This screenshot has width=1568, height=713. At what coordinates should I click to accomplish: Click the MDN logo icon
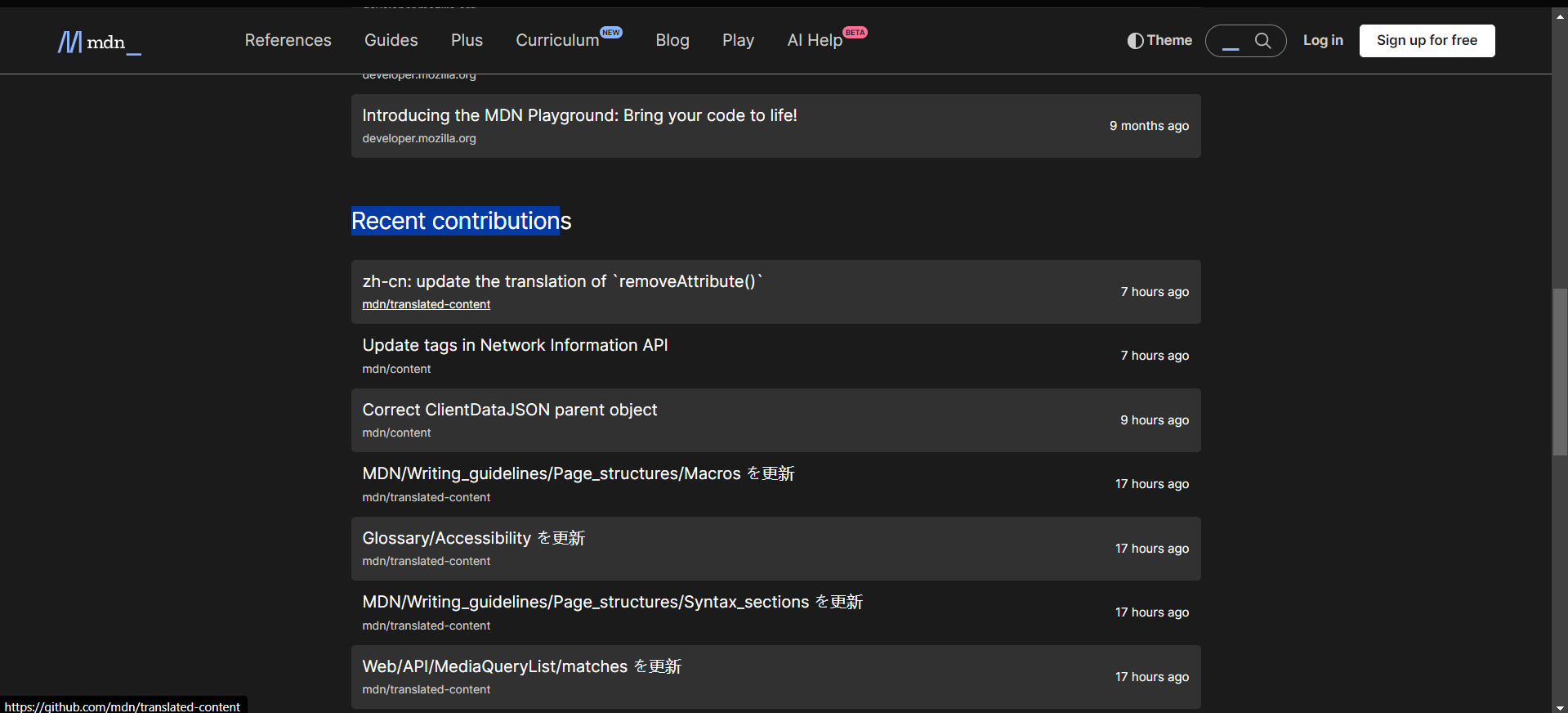[x=70, y=42]
